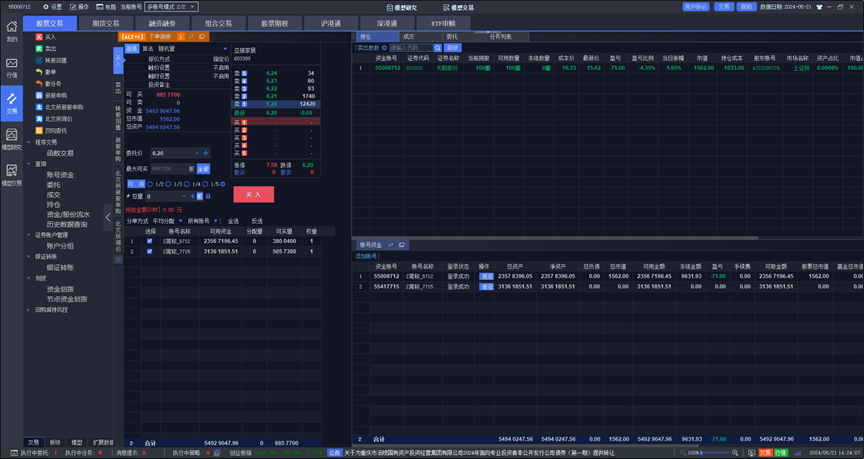Click the swap icon in 下单面板 header

point(191,36)
